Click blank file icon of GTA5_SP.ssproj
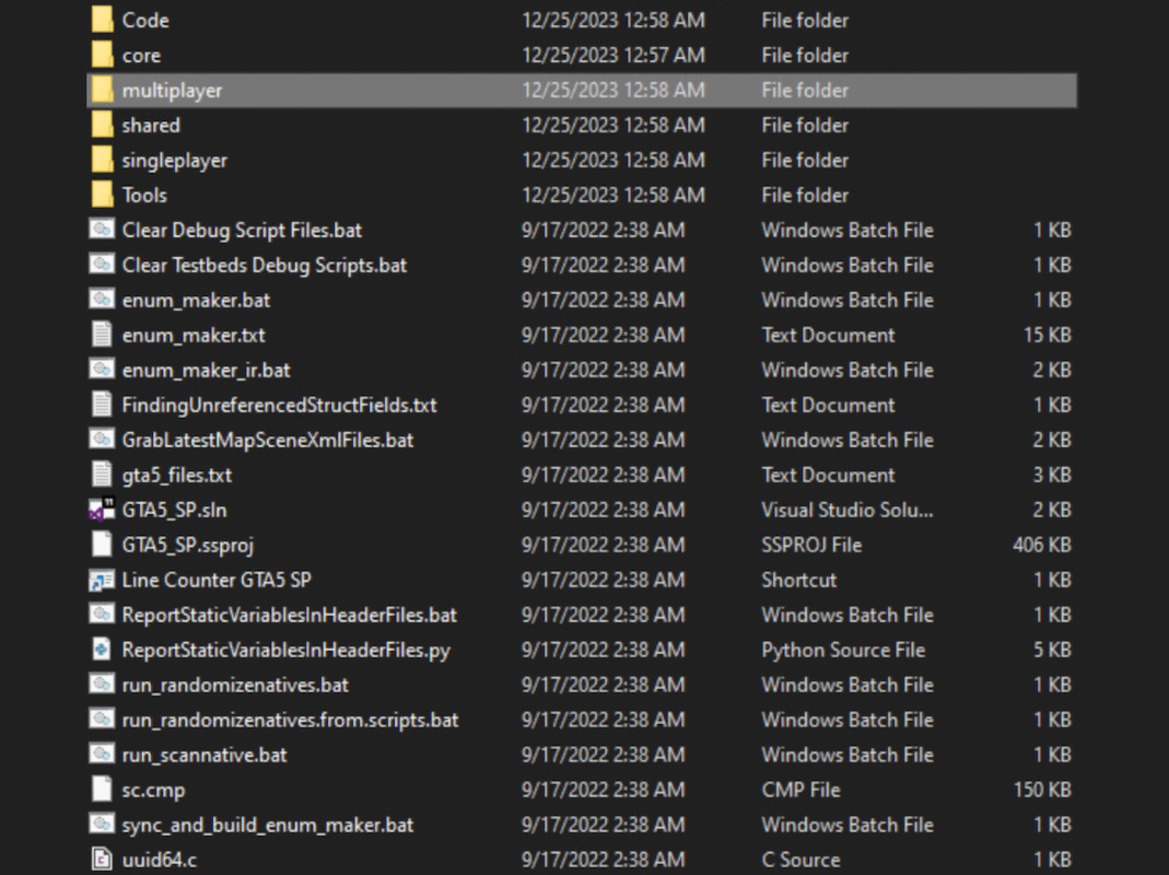 point(101,545)
